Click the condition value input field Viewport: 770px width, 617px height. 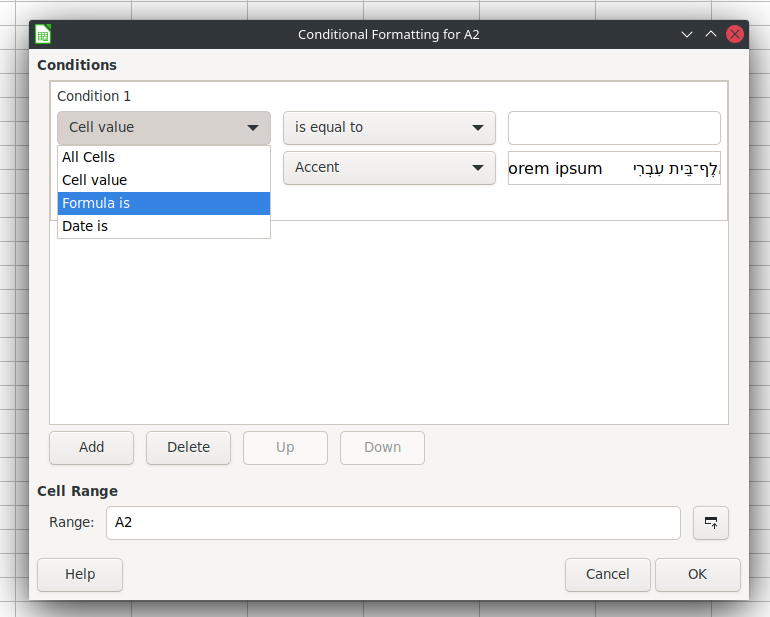pyautogui.click(x=614, y=128)
